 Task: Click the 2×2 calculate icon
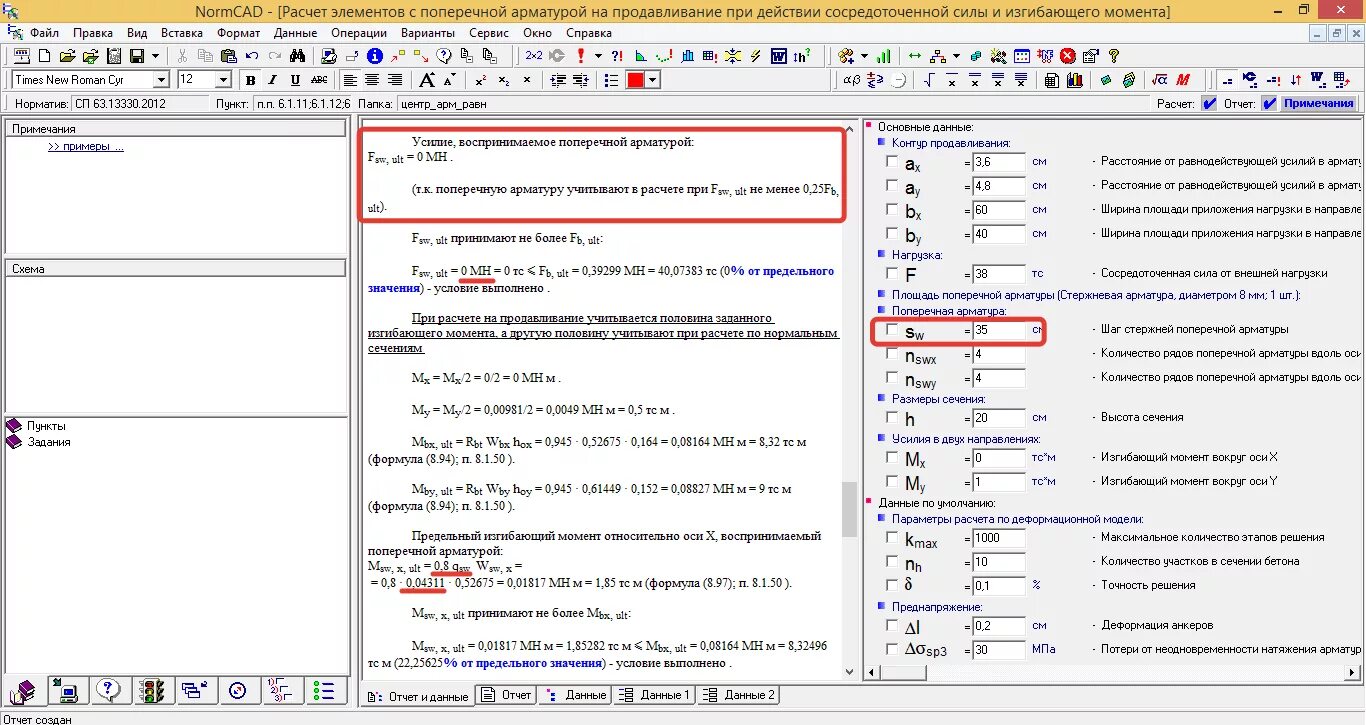tap(535, 56)
